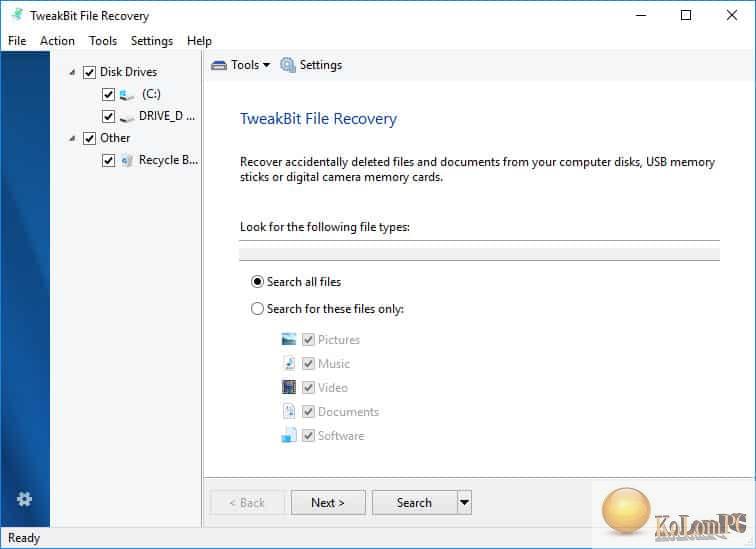
Task: Open the Action menu
Action: pyautogui.click(x=57, y=41)
